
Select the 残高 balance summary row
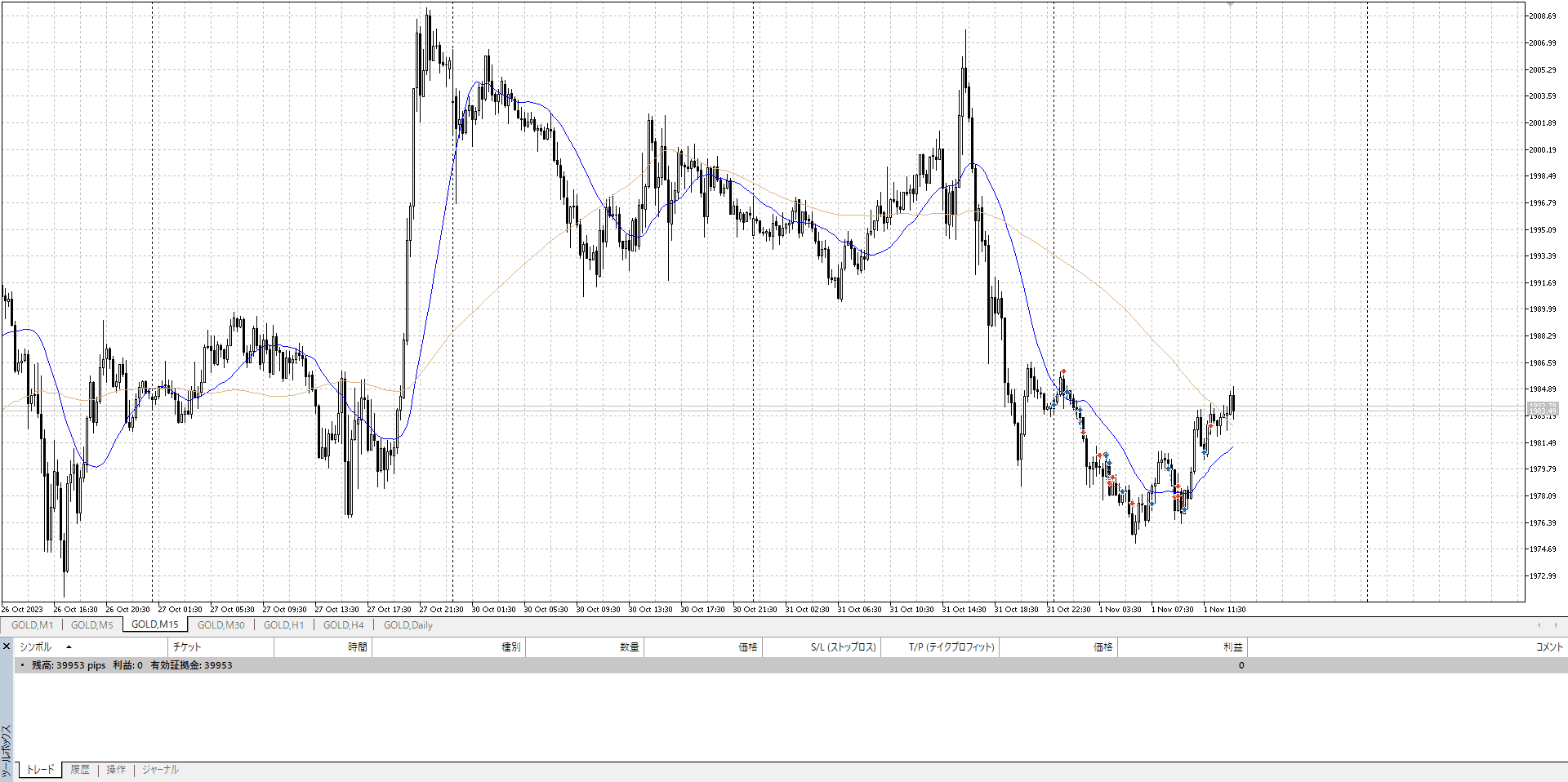coord(131,665)
